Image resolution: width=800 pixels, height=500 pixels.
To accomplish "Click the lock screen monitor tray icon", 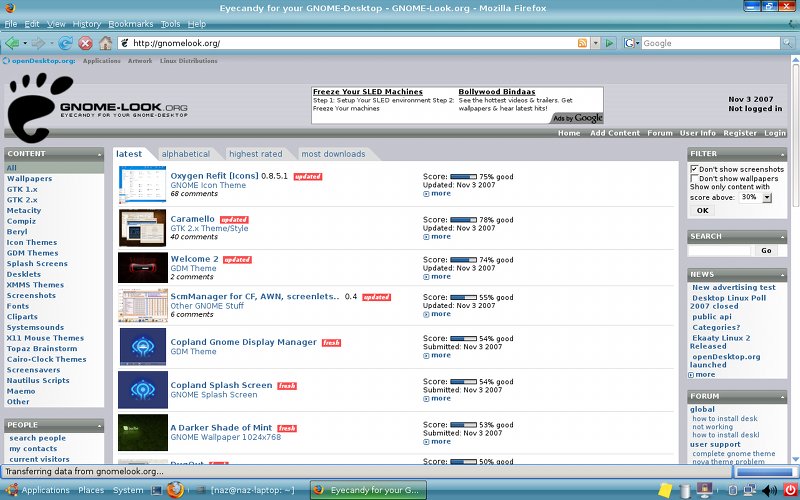I will pyautogui.click(x=705, y=490).
